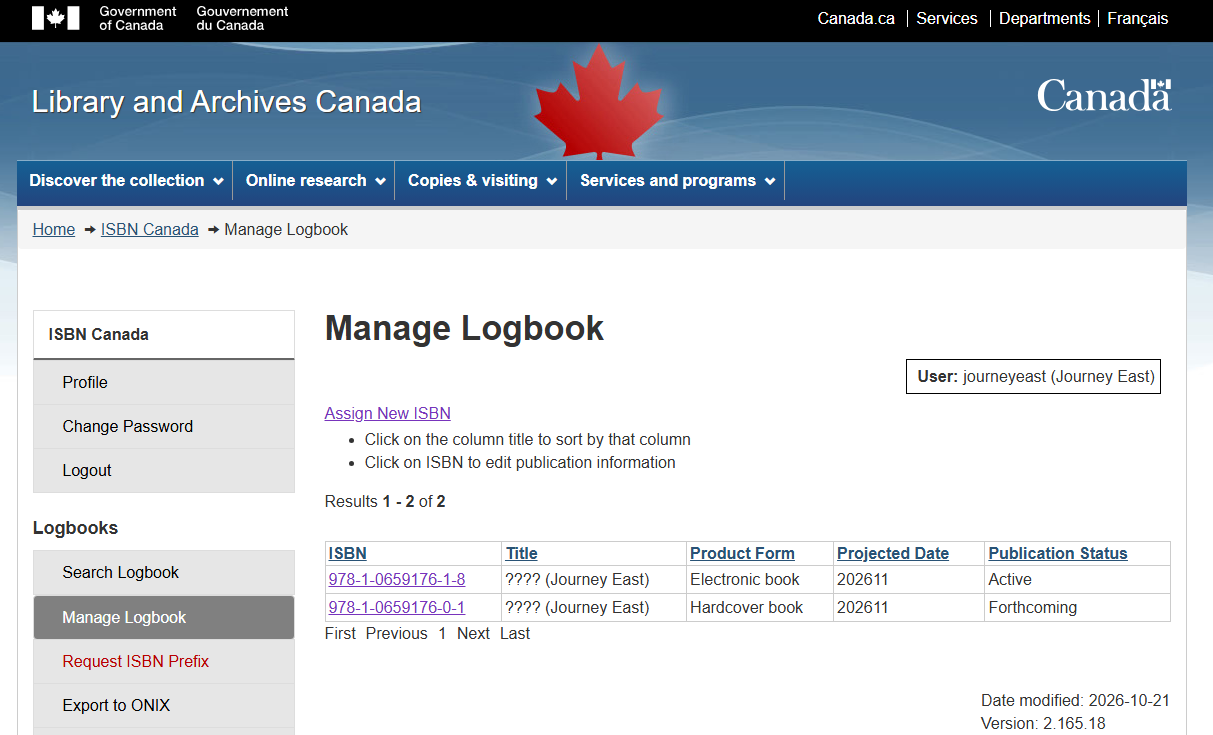Open ISBN 978-1-0659176-1-8 entry
Screen dimensions: 1213x735
[x=397, y=579]
